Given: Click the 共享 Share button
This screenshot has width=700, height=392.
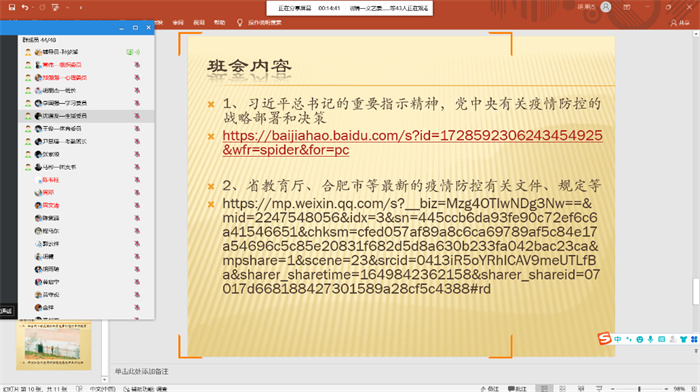Looking at the screenshot, I should (x=680, y=23).
